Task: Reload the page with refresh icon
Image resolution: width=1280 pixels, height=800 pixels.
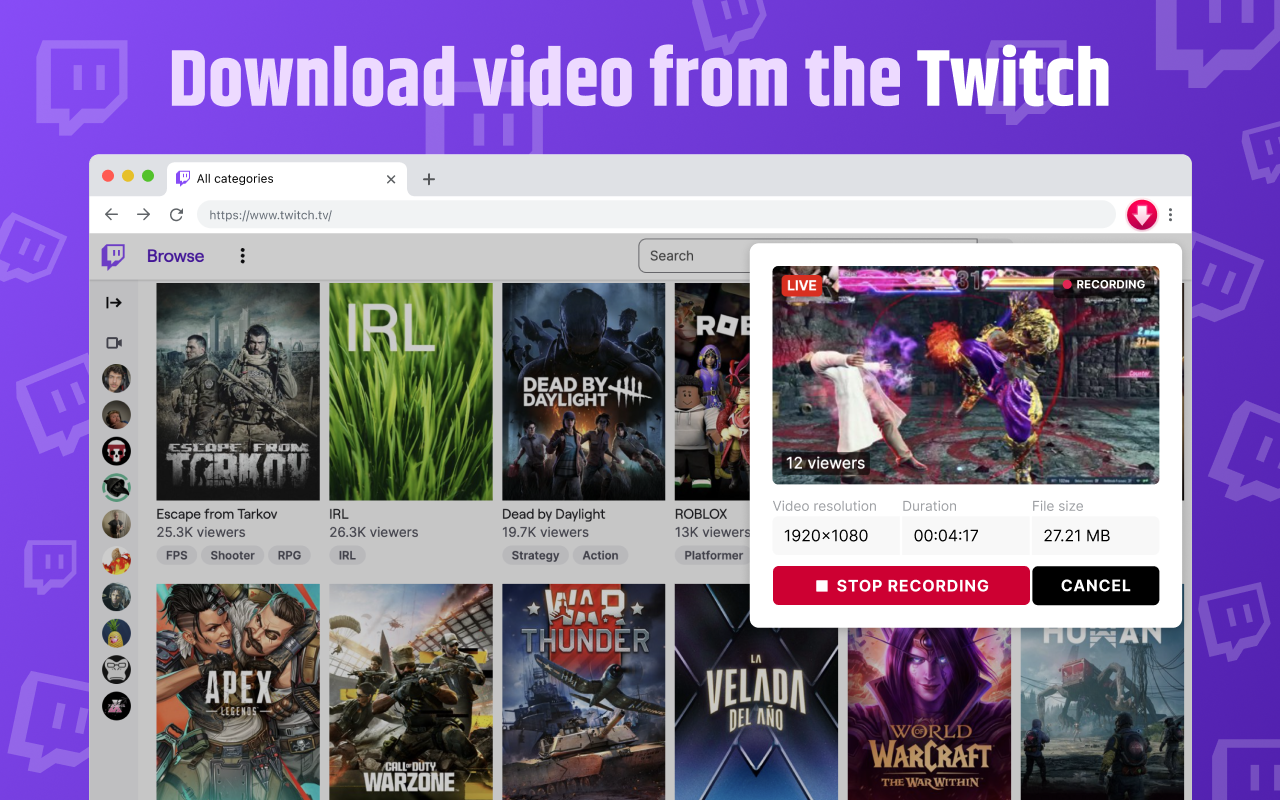Action: [177, 215]
